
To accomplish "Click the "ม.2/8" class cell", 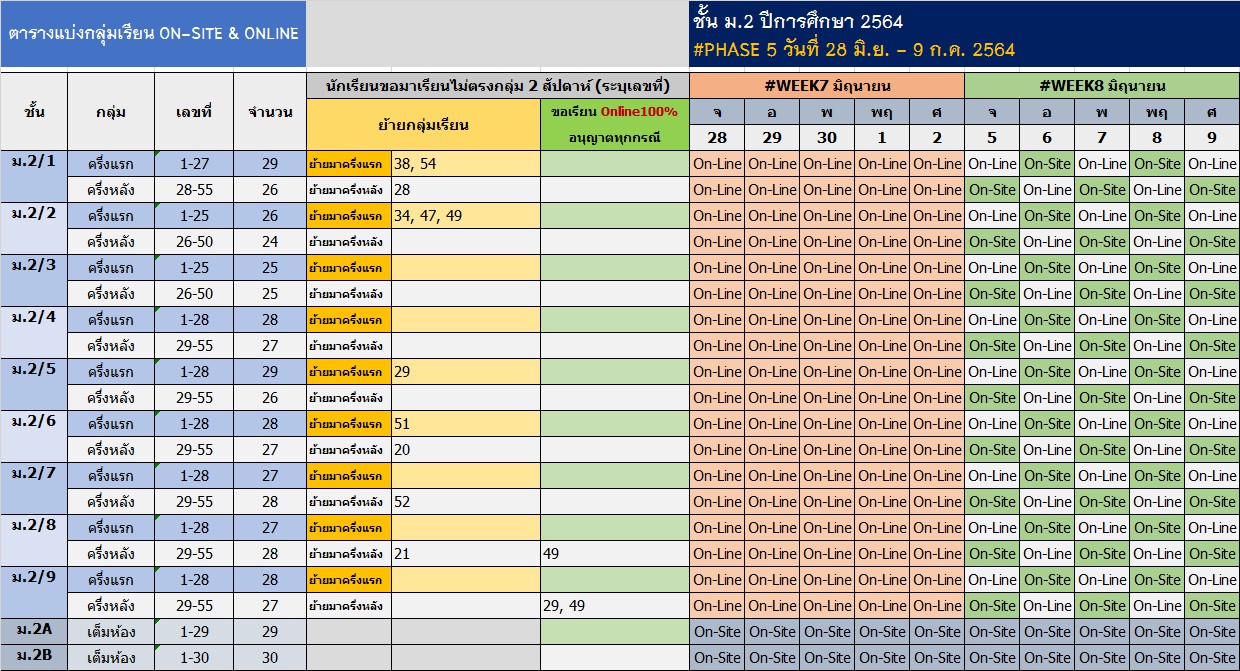I will [34, 540].
